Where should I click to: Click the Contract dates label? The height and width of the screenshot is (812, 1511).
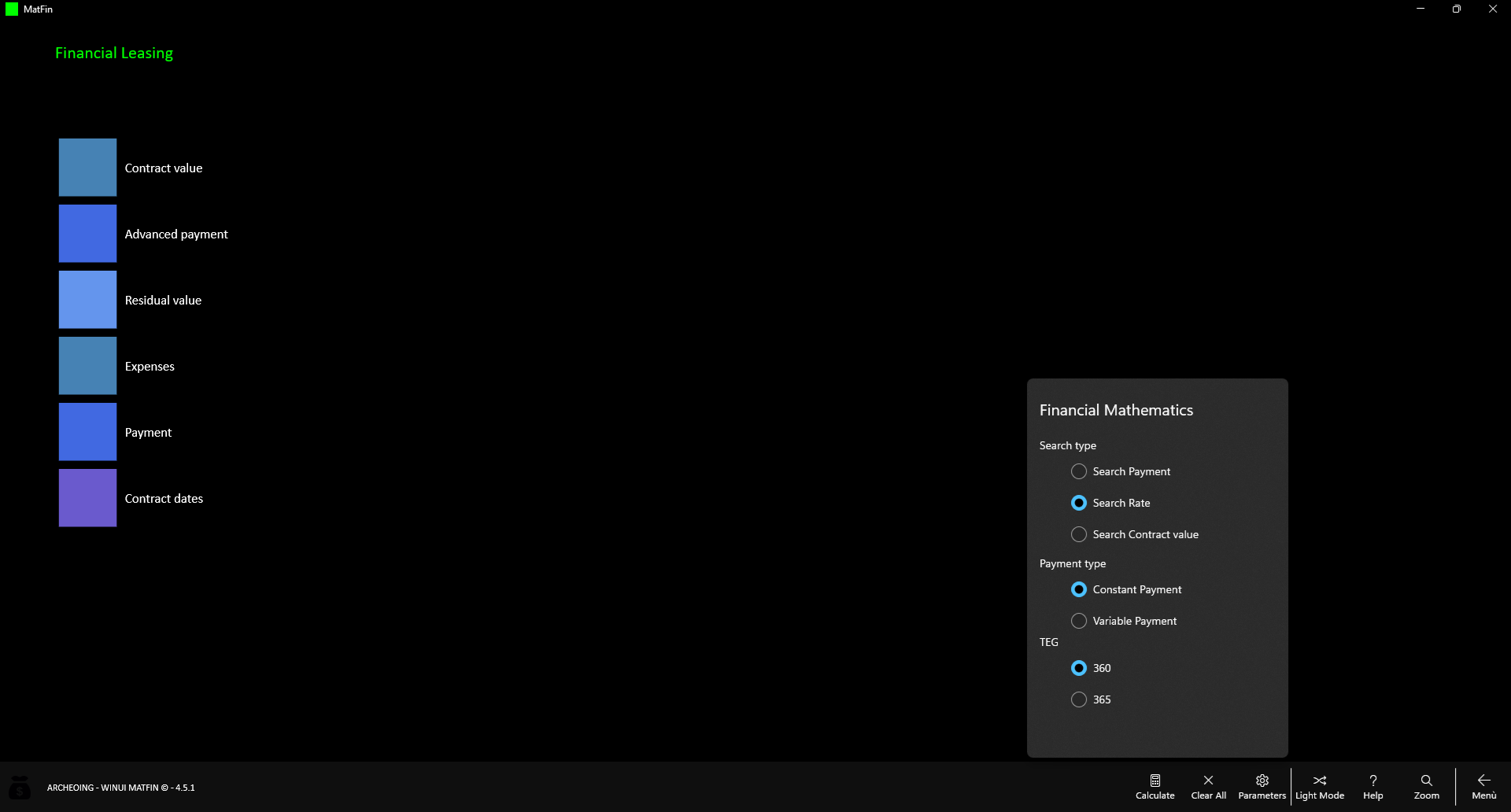click(x=164, y=499)
